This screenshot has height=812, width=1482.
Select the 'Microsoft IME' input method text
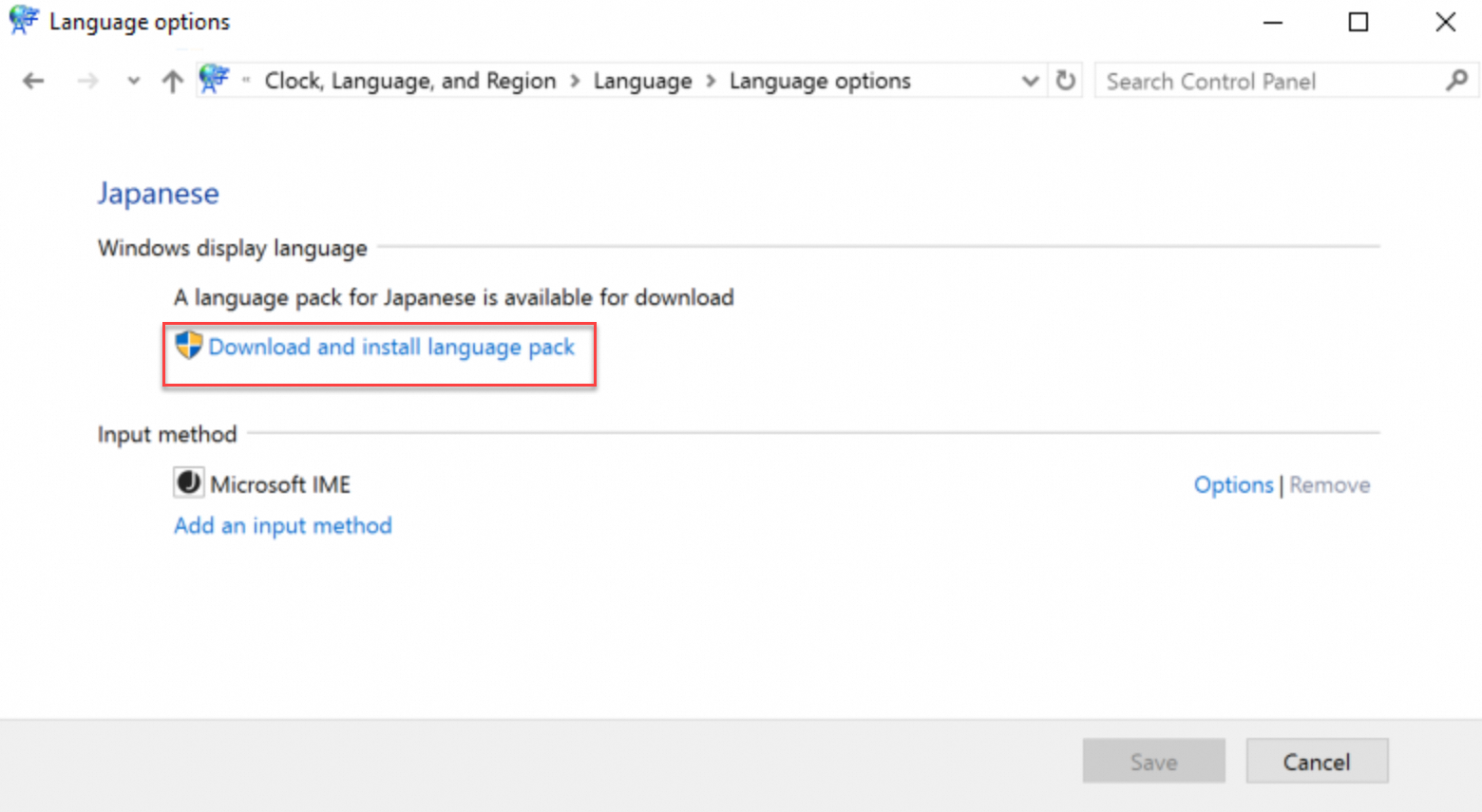coord(280,484)
